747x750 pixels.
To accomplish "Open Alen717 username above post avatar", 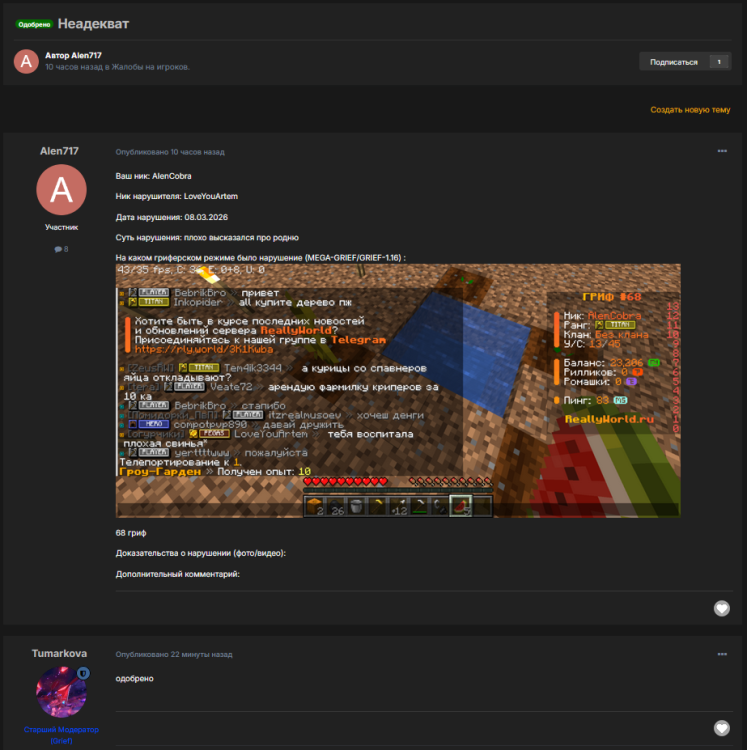I will click(x=59, y=151).
